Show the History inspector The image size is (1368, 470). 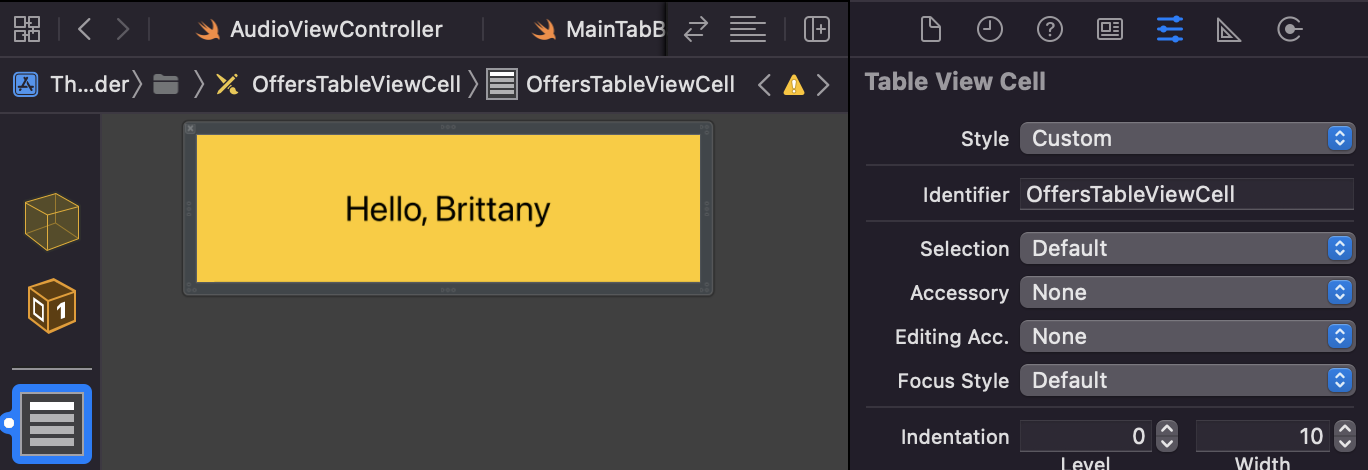pyautogui.click(x=989, y=29)
